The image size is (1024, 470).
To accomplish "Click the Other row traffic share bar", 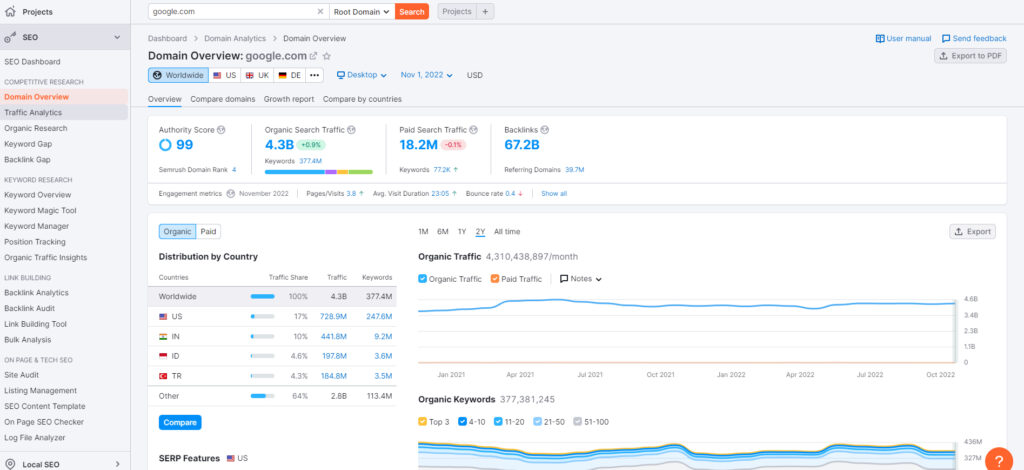I will coord(263,396).
